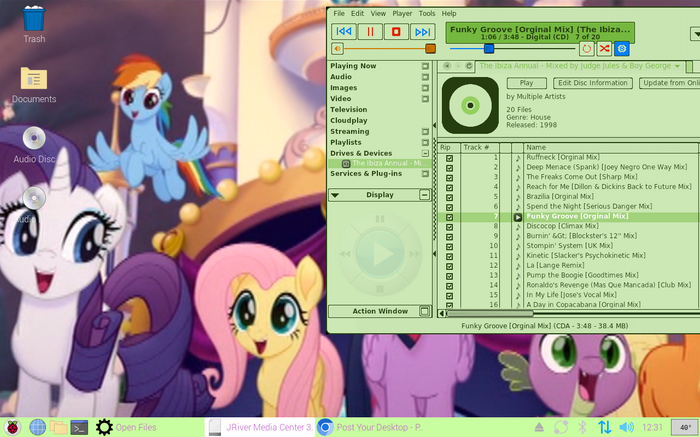Open the Raspberry Pi main menu
This screenshot has width=700, height=437.
pos(12,427)
